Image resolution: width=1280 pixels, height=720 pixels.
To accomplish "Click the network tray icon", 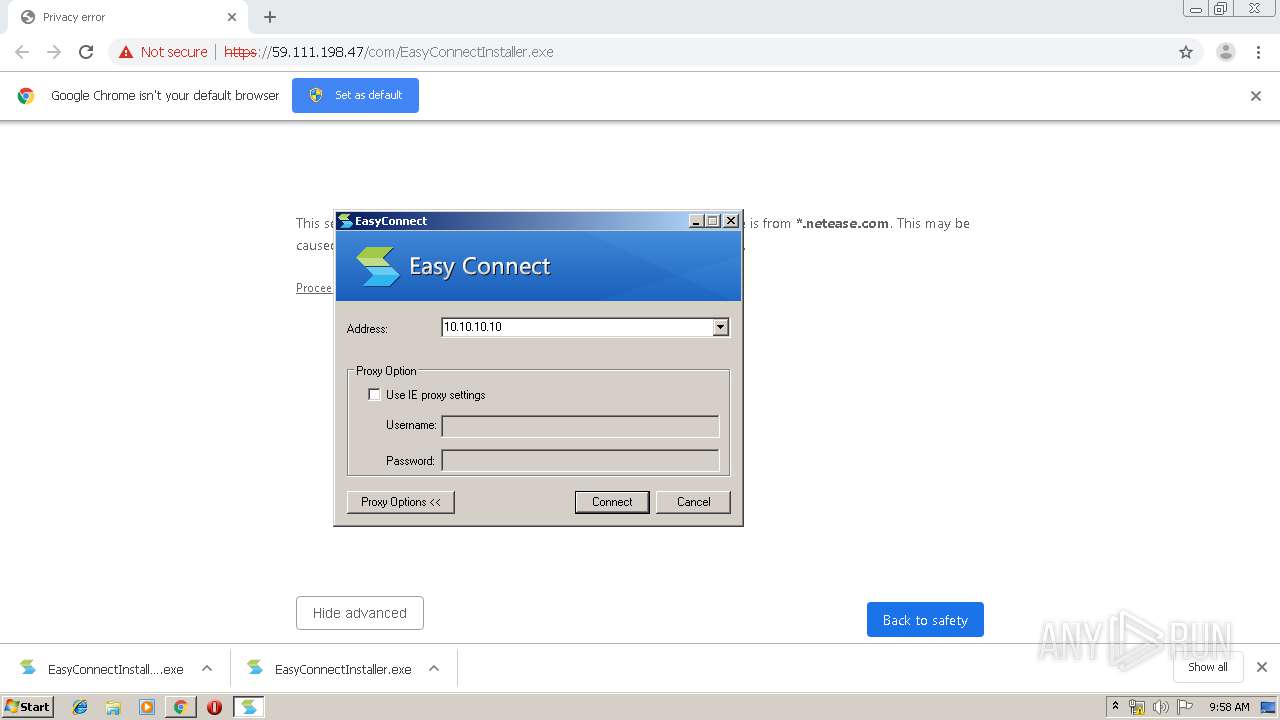I will 1137,707.
